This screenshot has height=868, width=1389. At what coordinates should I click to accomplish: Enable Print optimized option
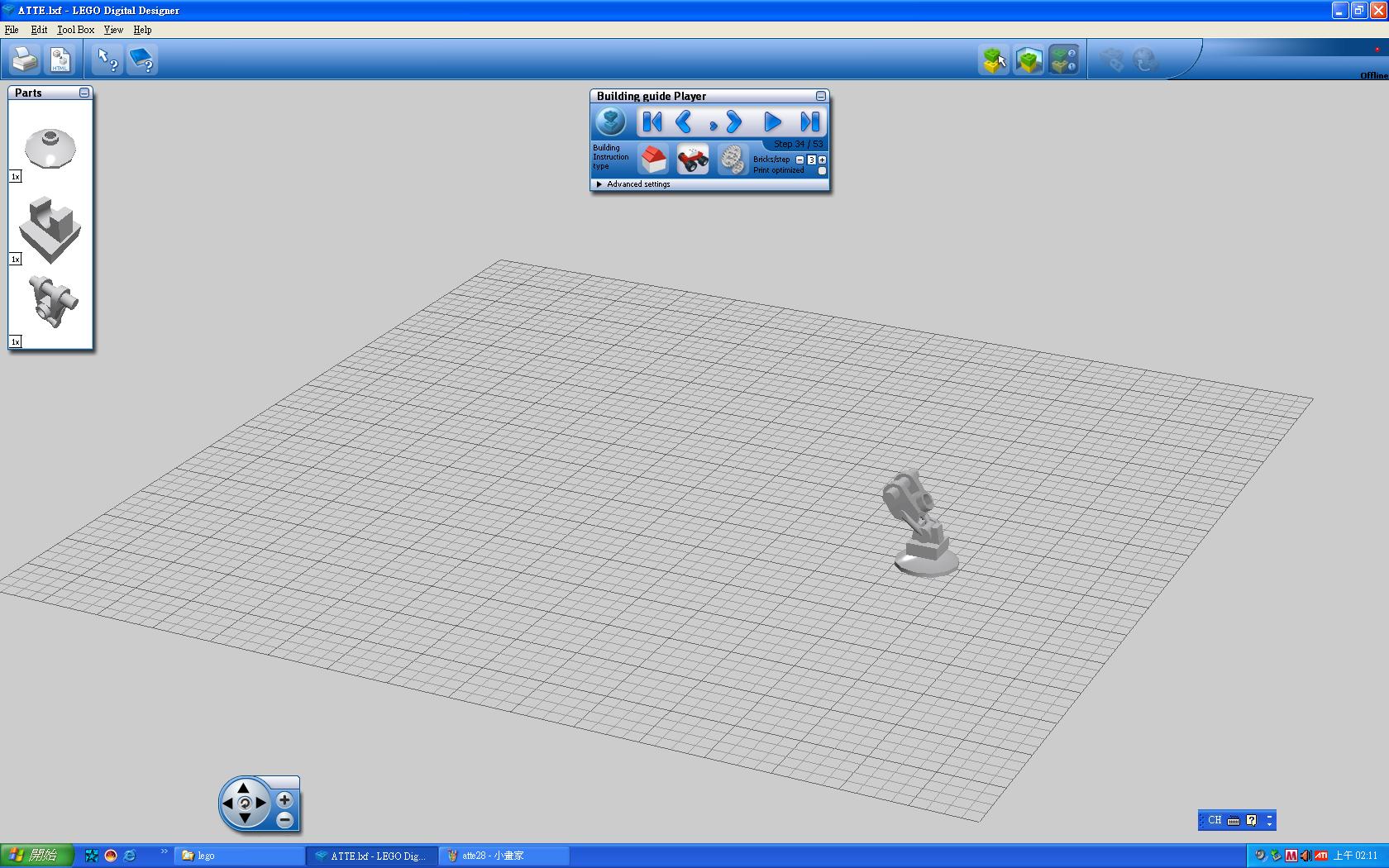pos(822,170)
